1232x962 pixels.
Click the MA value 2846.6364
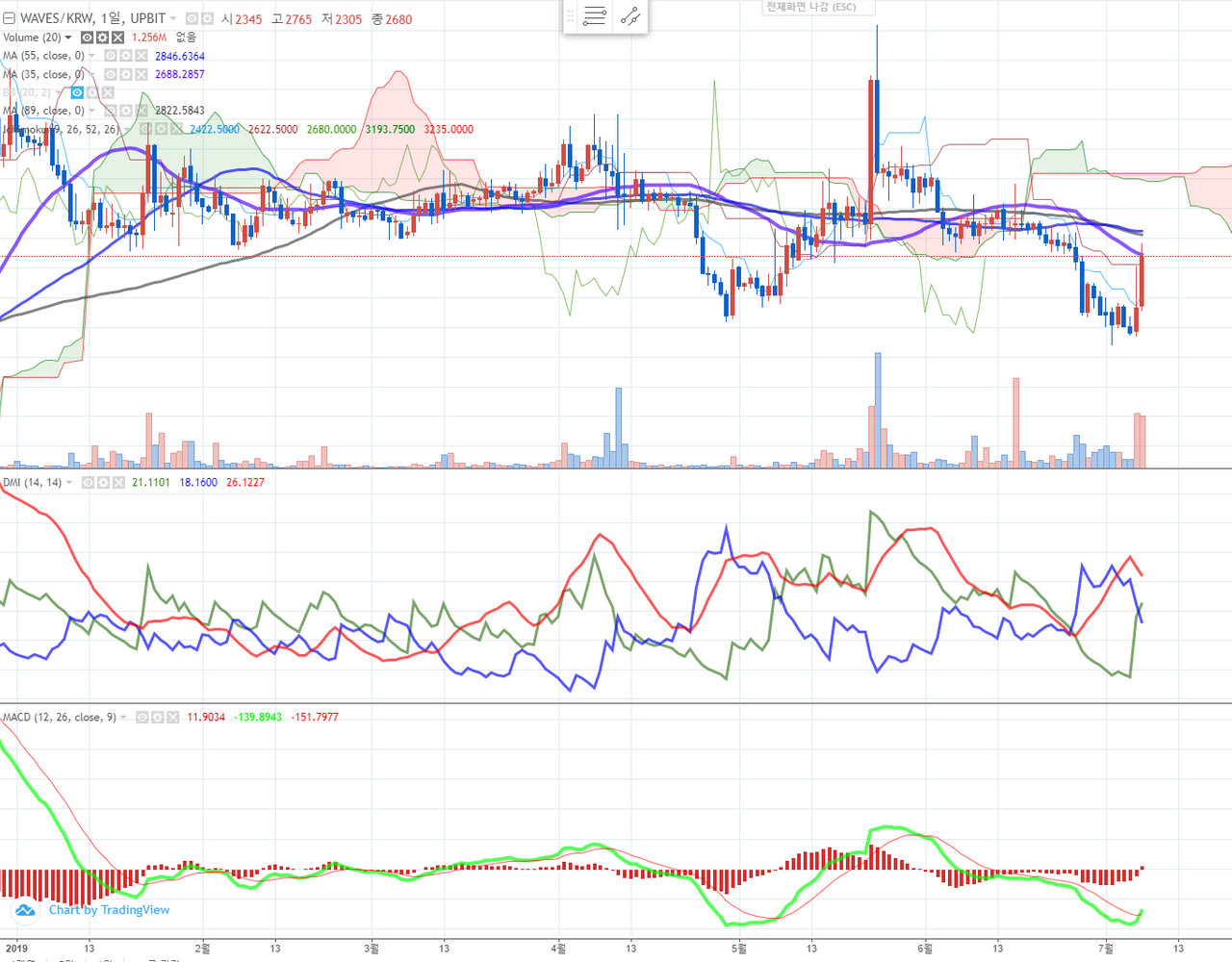point(180,56)
